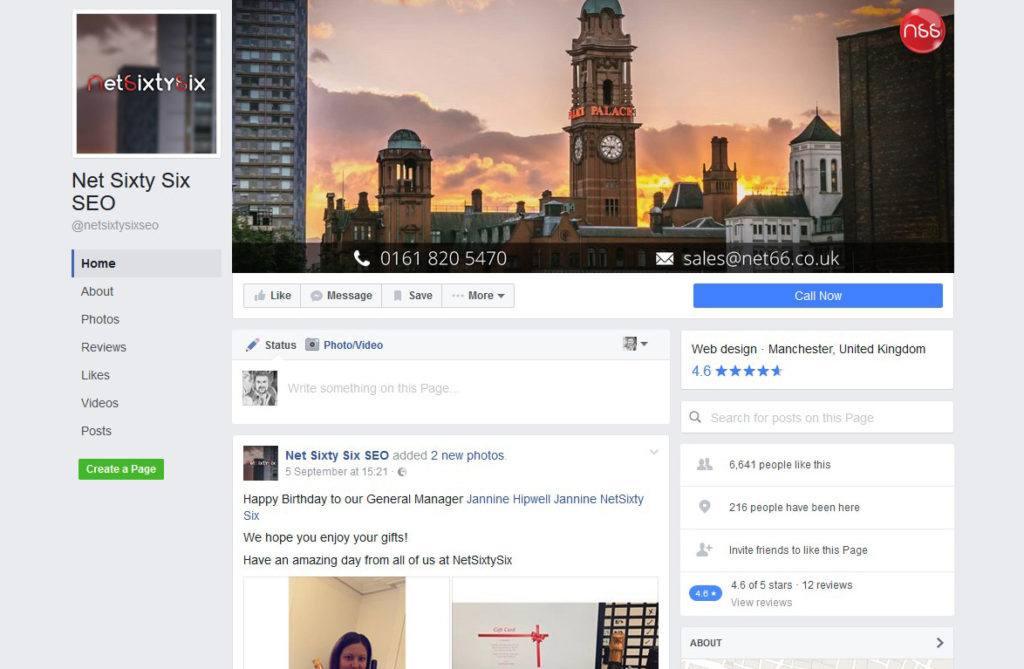This screenshot has height=669, width=1024.
Task: Click the Jannine Hipwell tagged name
Action: (509, 499)
